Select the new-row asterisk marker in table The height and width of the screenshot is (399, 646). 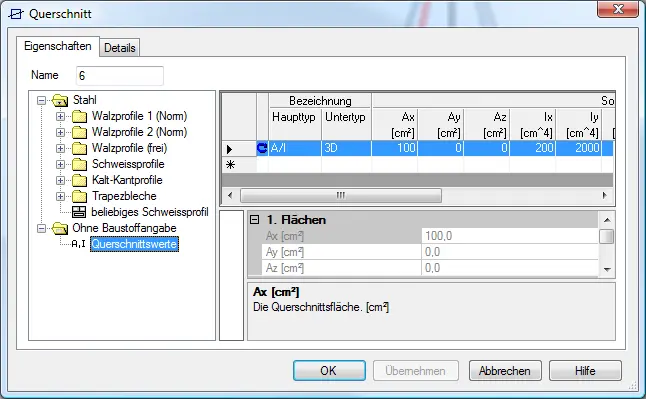click(x=230, y=165)
